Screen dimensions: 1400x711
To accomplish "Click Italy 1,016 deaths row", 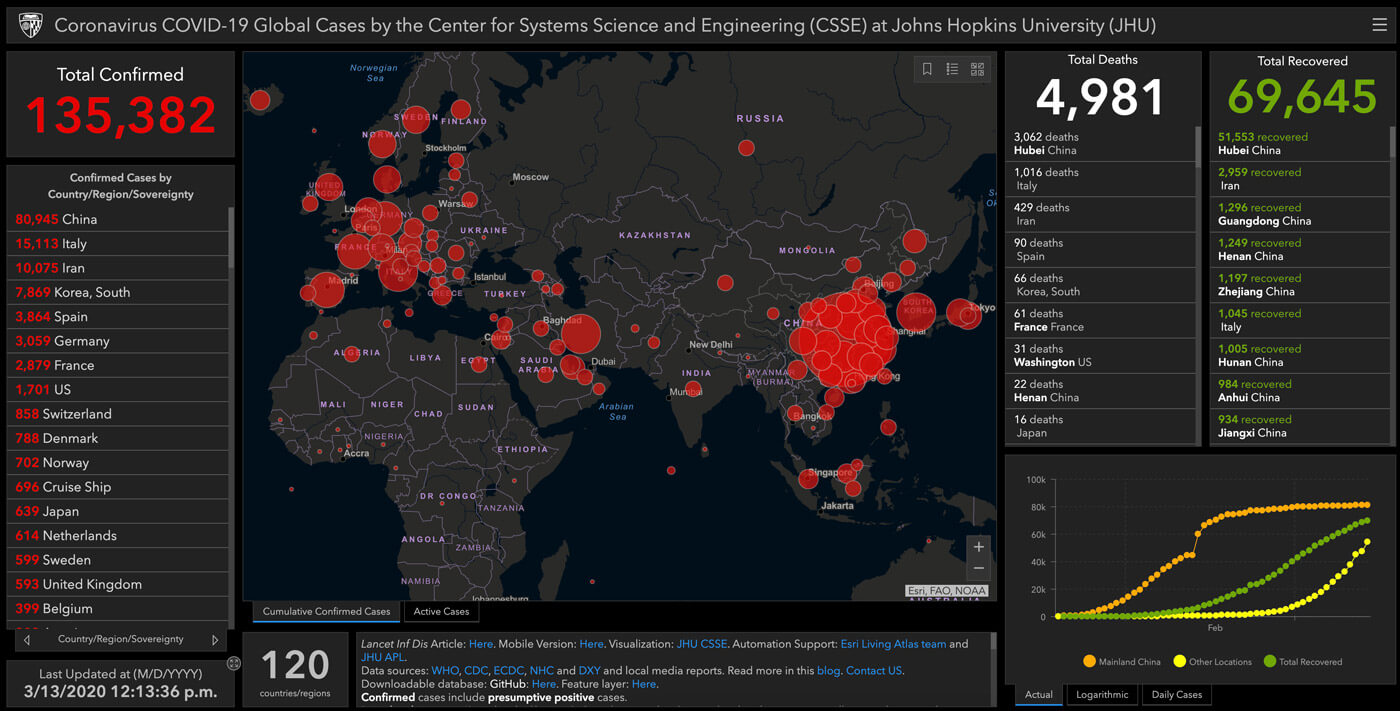I will 1100,179.
